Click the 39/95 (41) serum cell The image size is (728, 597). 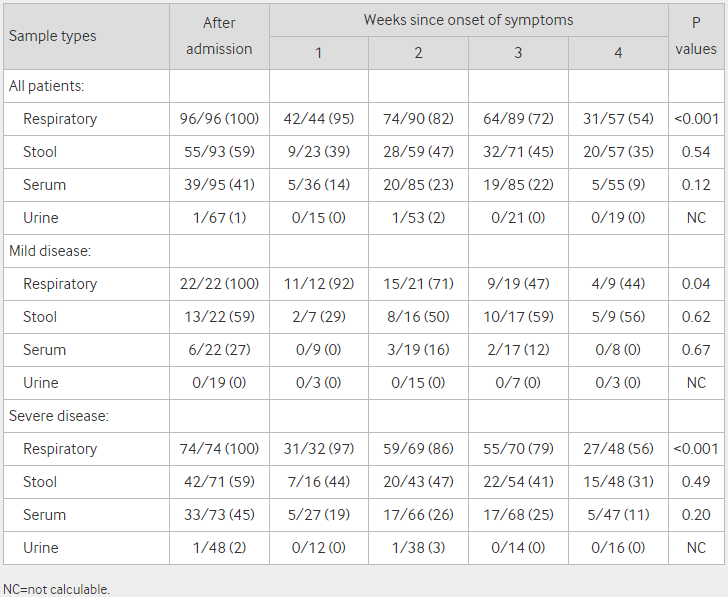point(219,185)
